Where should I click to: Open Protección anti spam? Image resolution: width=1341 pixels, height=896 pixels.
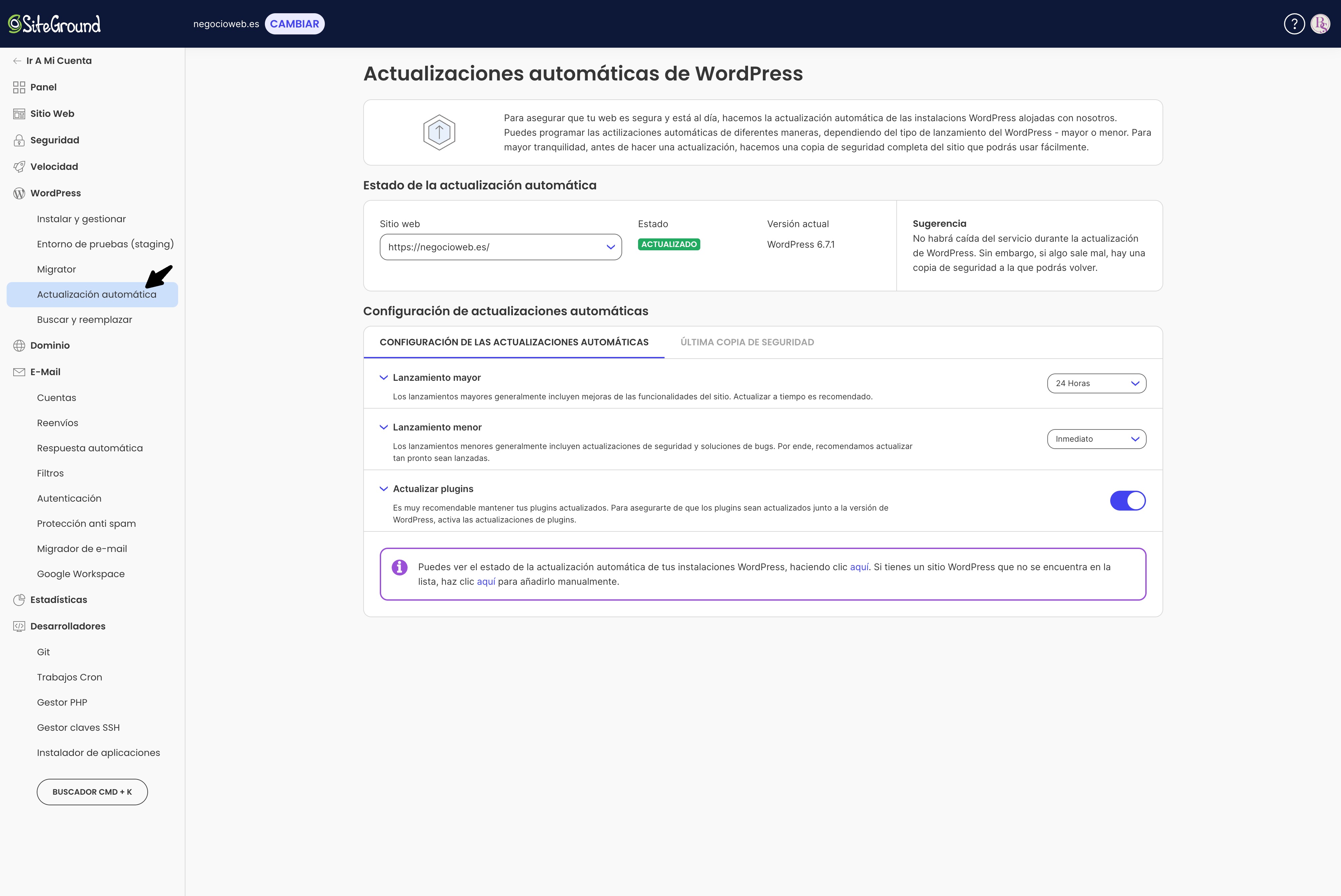86,523
